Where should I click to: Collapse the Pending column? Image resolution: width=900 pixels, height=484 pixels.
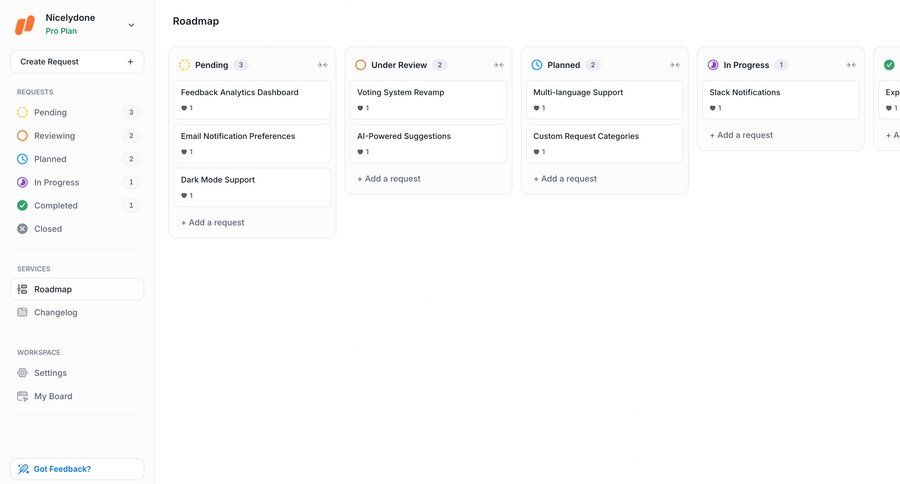coord(322,65)
